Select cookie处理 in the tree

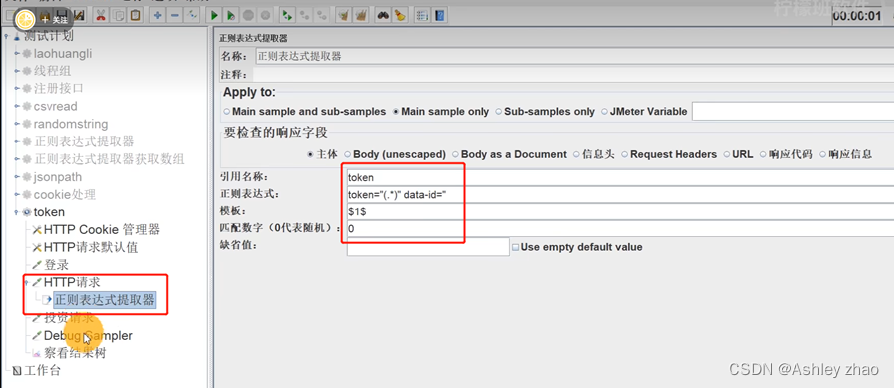(64, 195)
